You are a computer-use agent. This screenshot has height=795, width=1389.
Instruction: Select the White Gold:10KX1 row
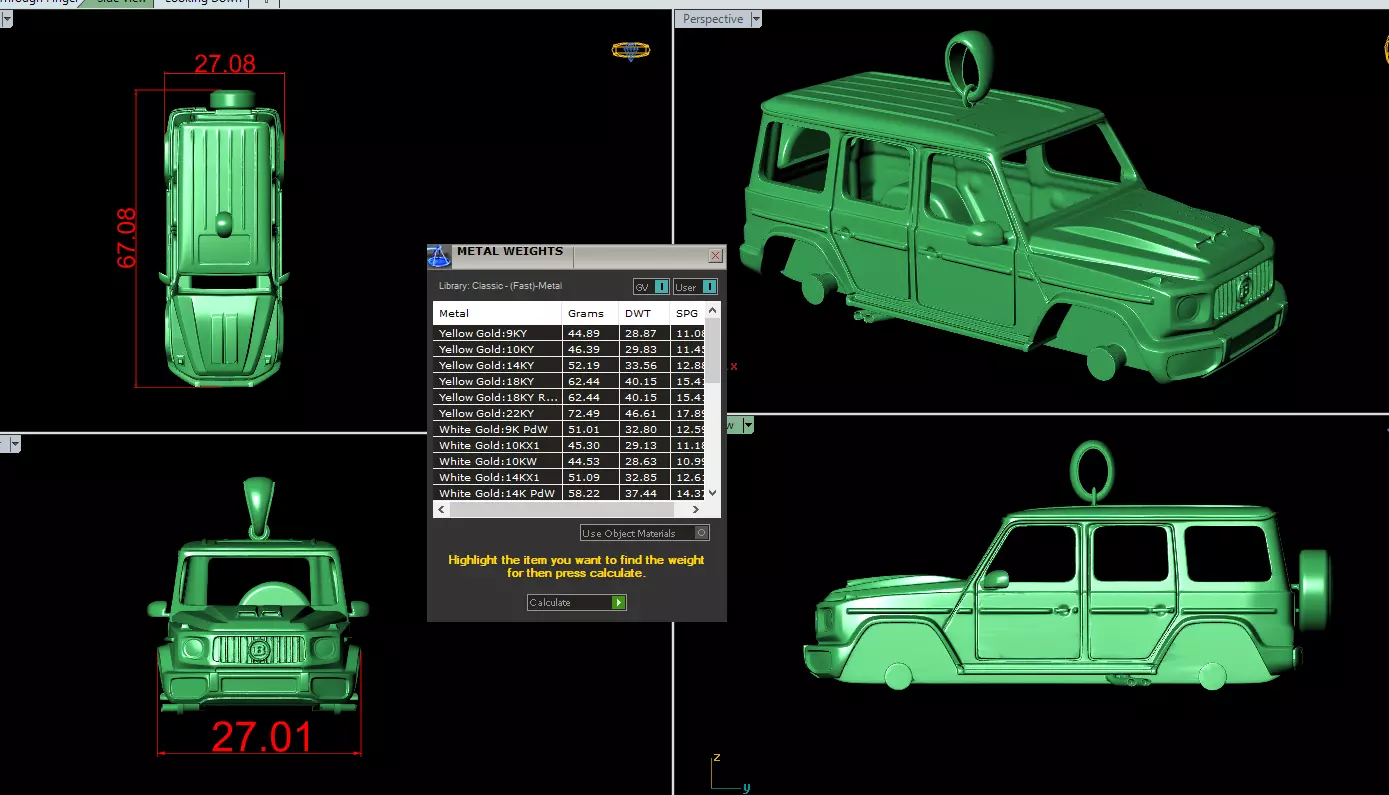click(570, 445)
